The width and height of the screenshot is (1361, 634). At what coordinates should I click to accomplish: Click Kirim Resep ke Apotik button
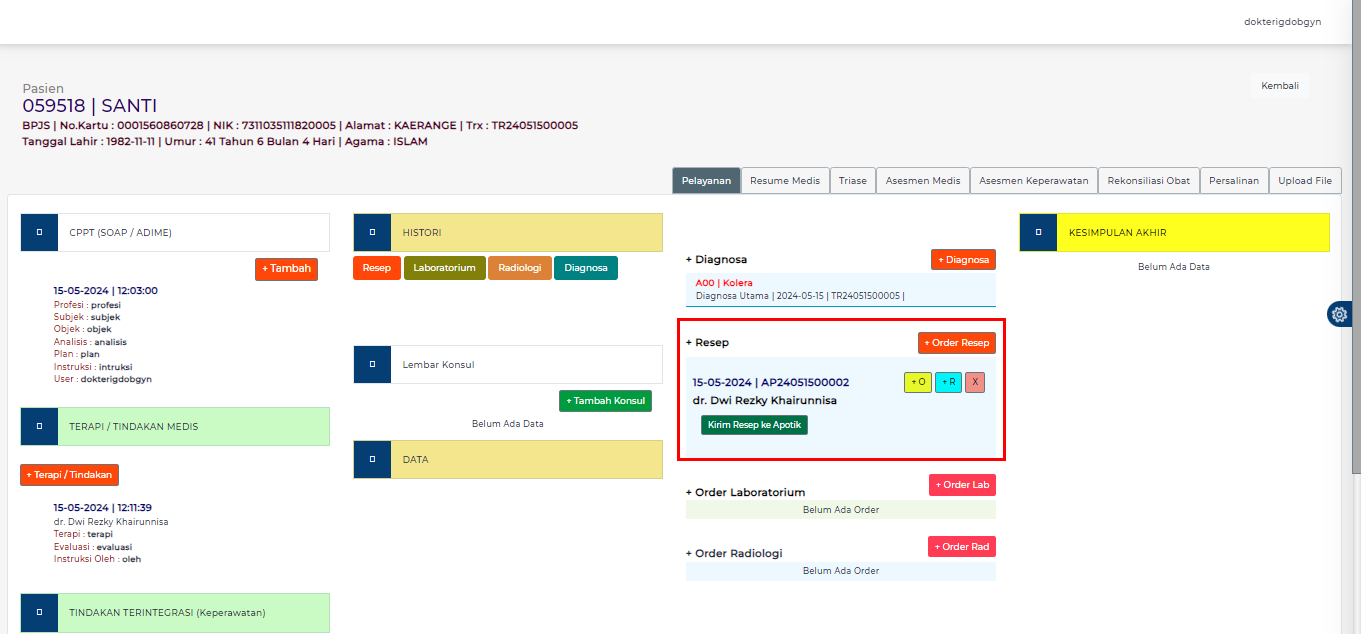[754, 425]
